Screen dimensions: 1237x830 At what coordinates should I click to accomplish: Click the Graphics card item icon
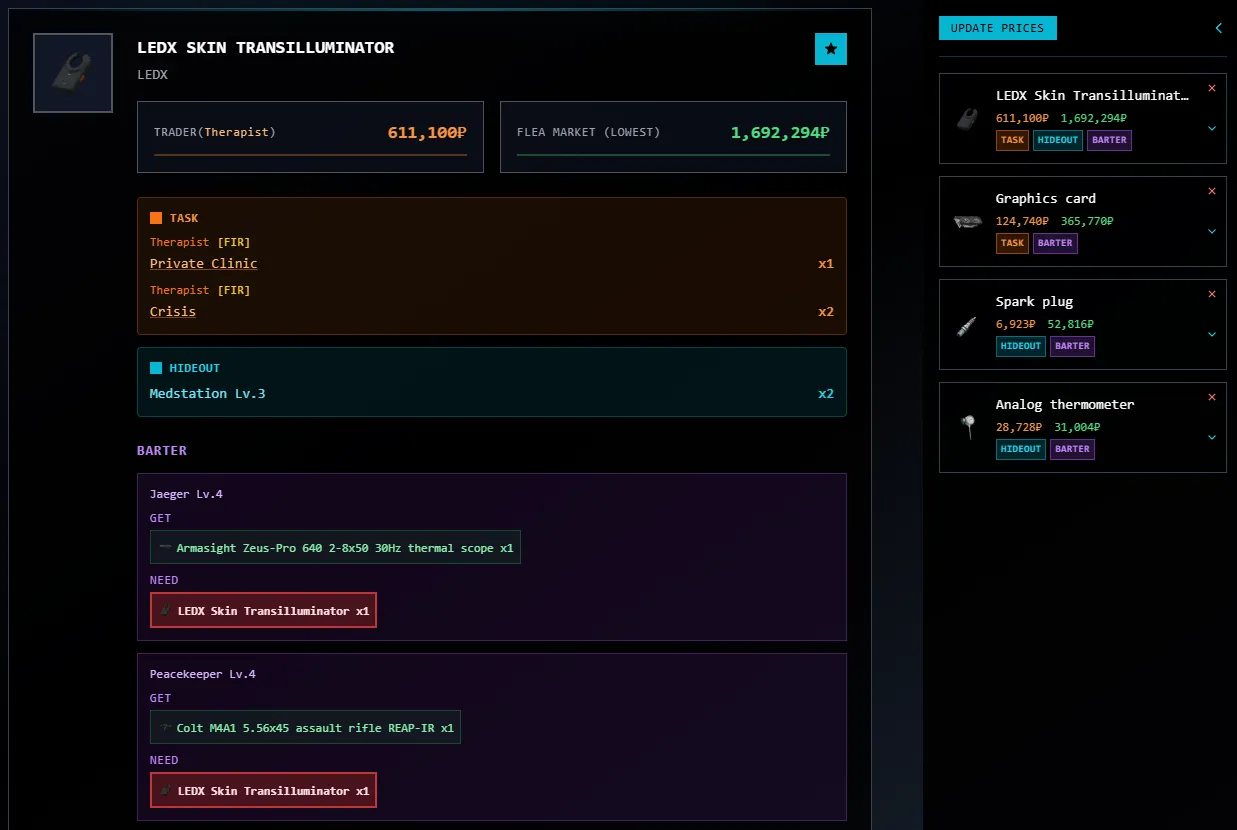967,222
